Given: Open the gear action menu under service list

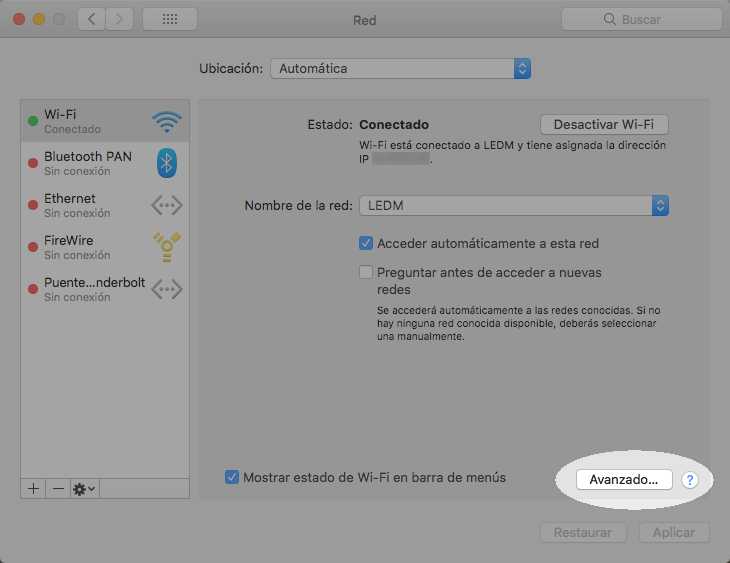Looking at the screenshot, I should (x=85, y=488).
